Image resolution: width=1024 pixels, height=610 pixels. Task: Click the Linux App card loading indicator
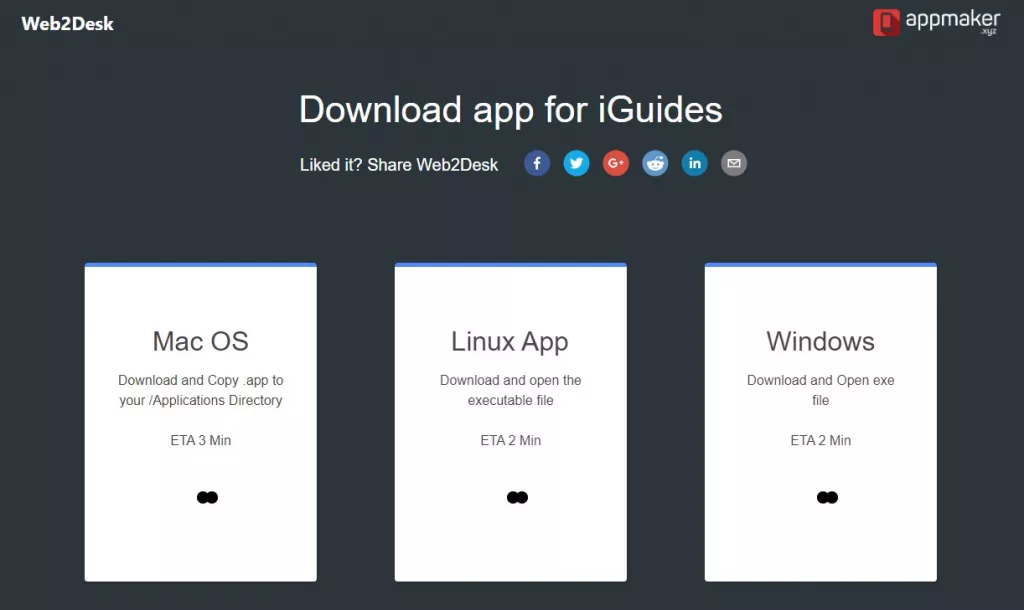(517, 498)
